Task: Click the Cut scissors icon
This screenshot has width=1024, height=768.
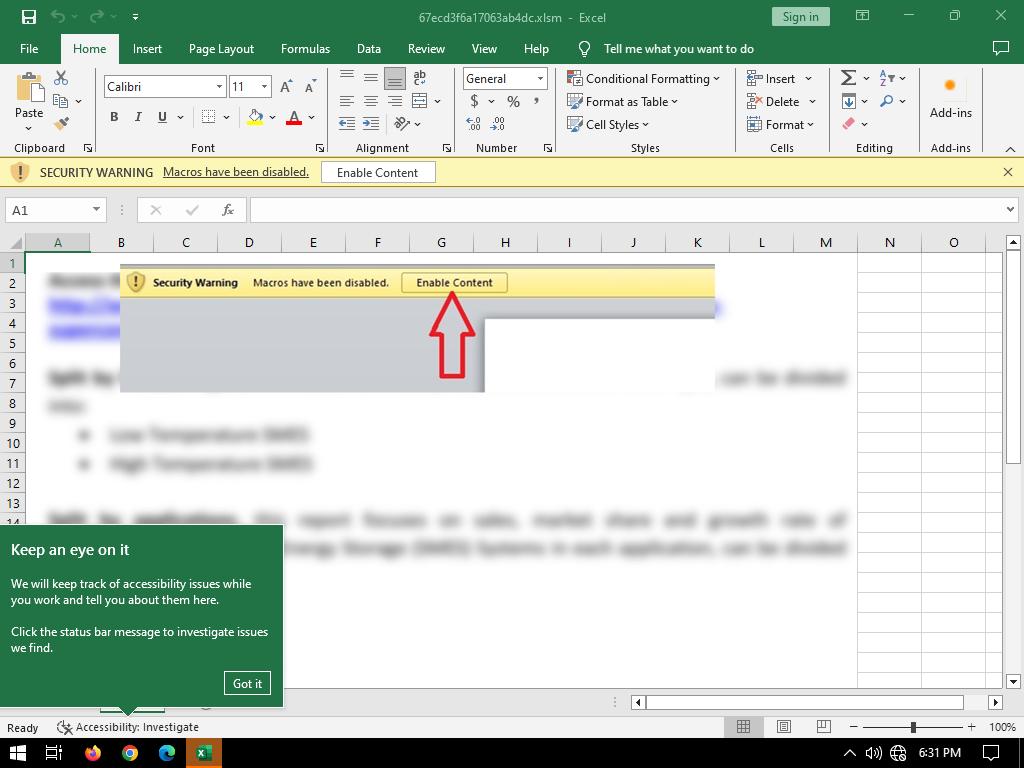Action: pos(61,78)
